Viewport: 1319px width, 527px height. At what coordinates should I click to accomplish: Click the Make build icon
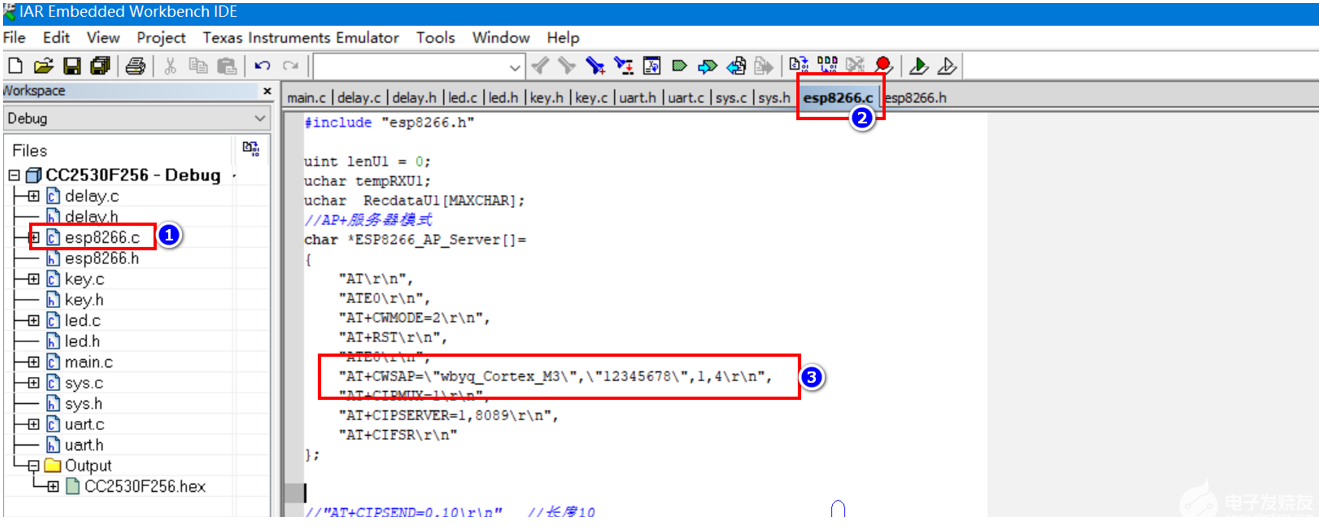click(827, 66)
